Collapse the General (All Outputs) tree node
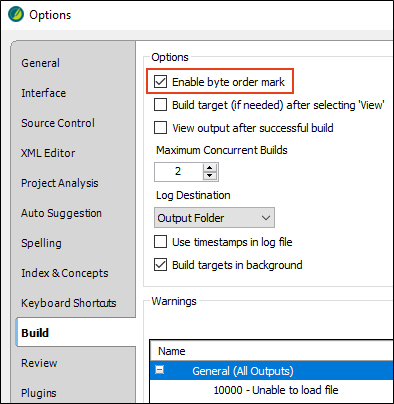394x404 pixels. (x=160, y=370)
